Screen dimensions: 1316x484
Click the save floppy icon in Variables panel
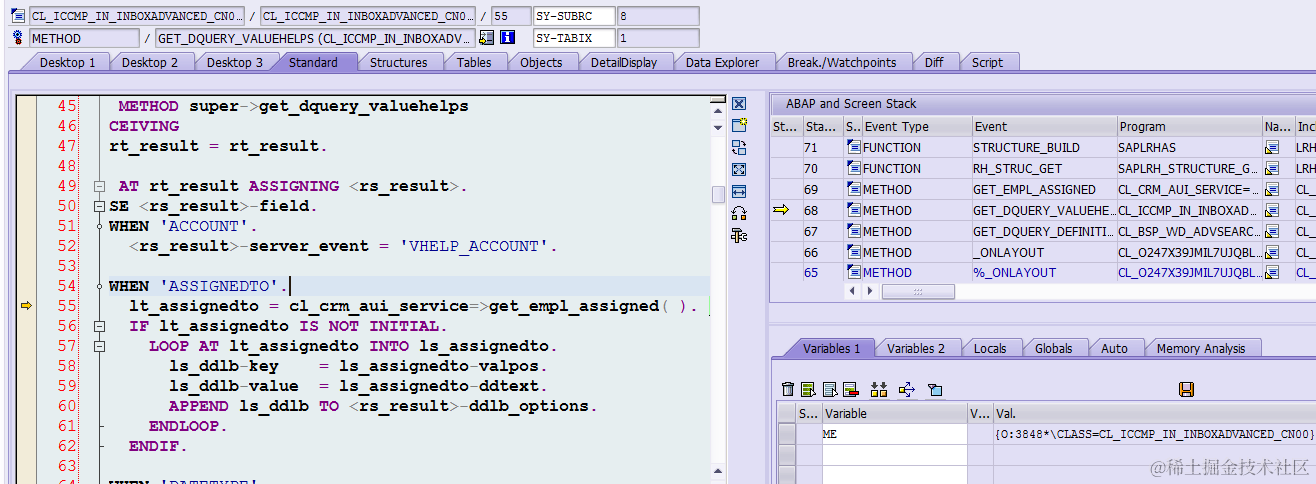pos(1187,389)
